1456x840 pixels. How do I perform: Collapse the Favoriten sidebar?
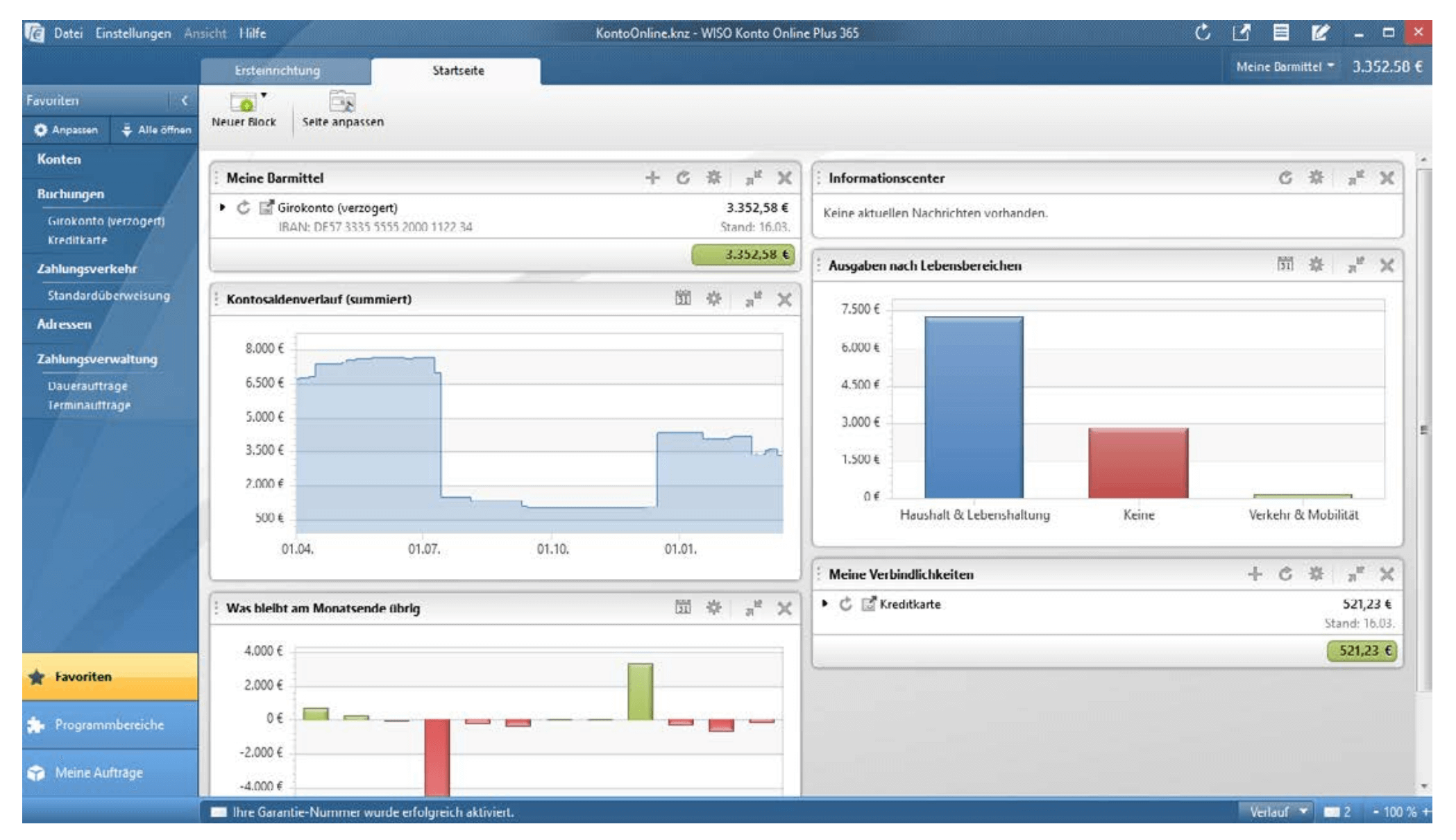point(185,101)
